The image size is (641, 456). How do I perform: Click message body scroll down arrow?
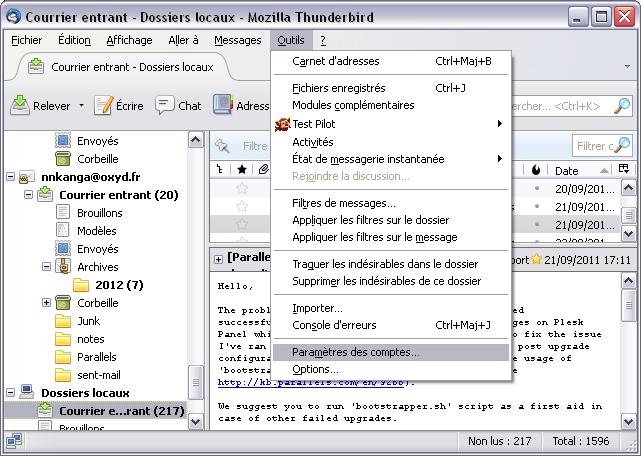[x=628, y=422]
